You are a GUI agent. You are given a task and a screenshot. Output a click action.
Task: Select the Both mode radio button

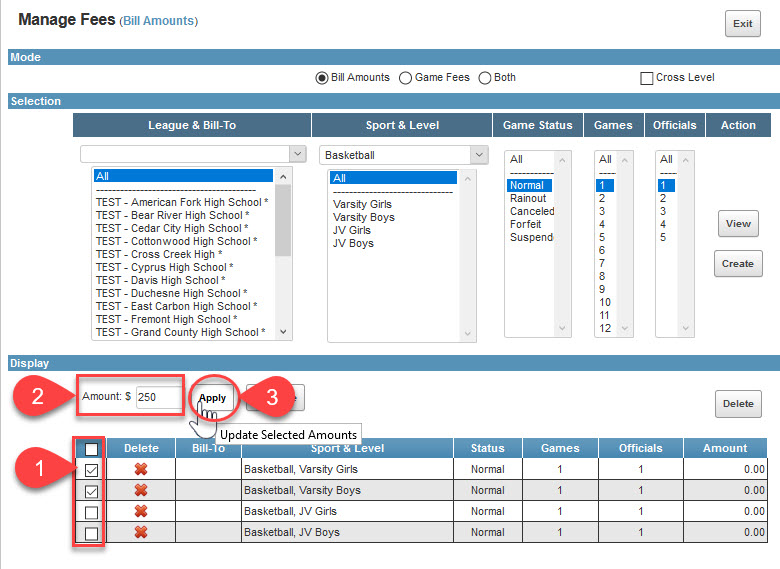coord(485,78)
